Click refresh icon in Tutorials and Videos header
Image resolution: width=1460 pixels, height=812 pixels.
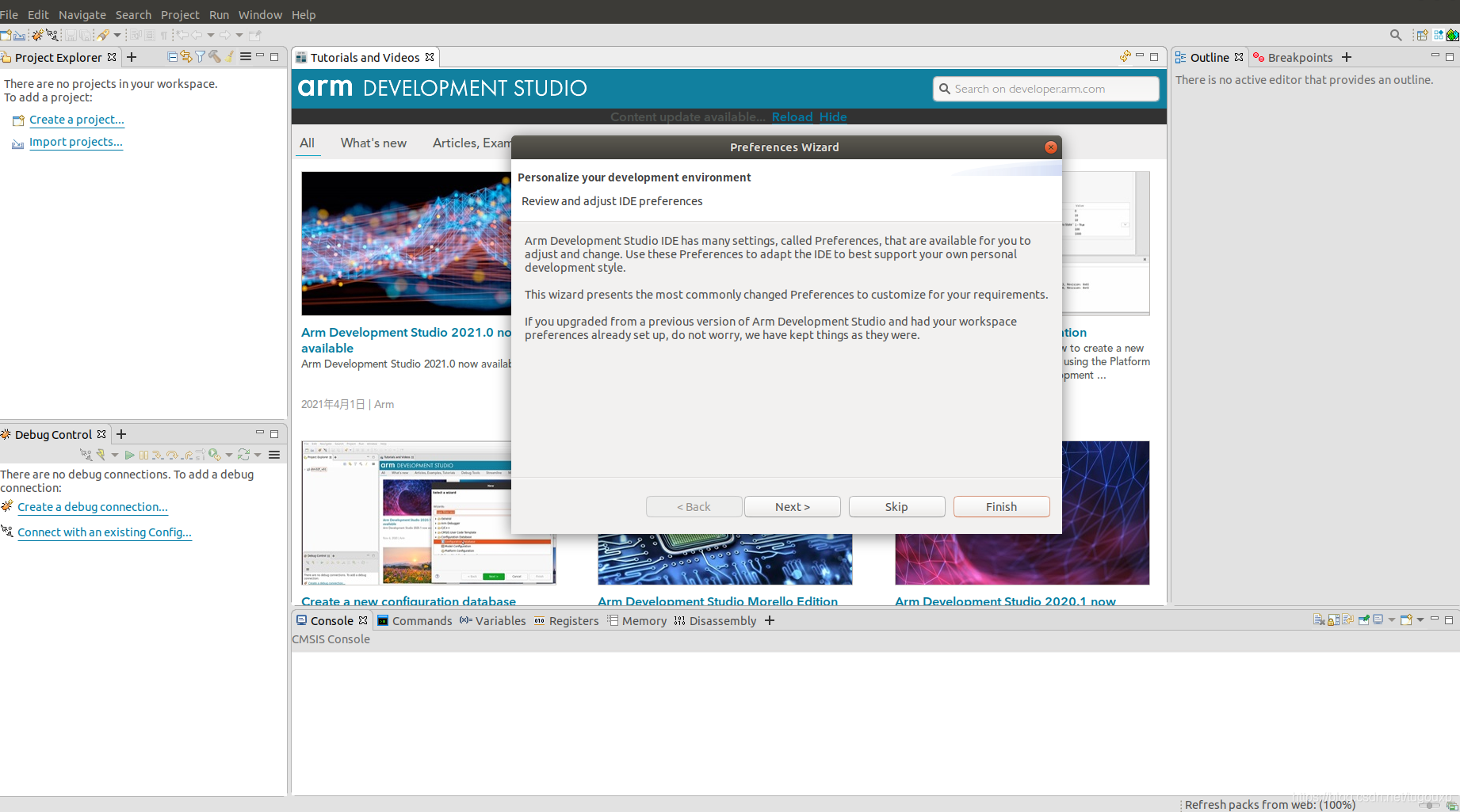(x=1125, y=56)
